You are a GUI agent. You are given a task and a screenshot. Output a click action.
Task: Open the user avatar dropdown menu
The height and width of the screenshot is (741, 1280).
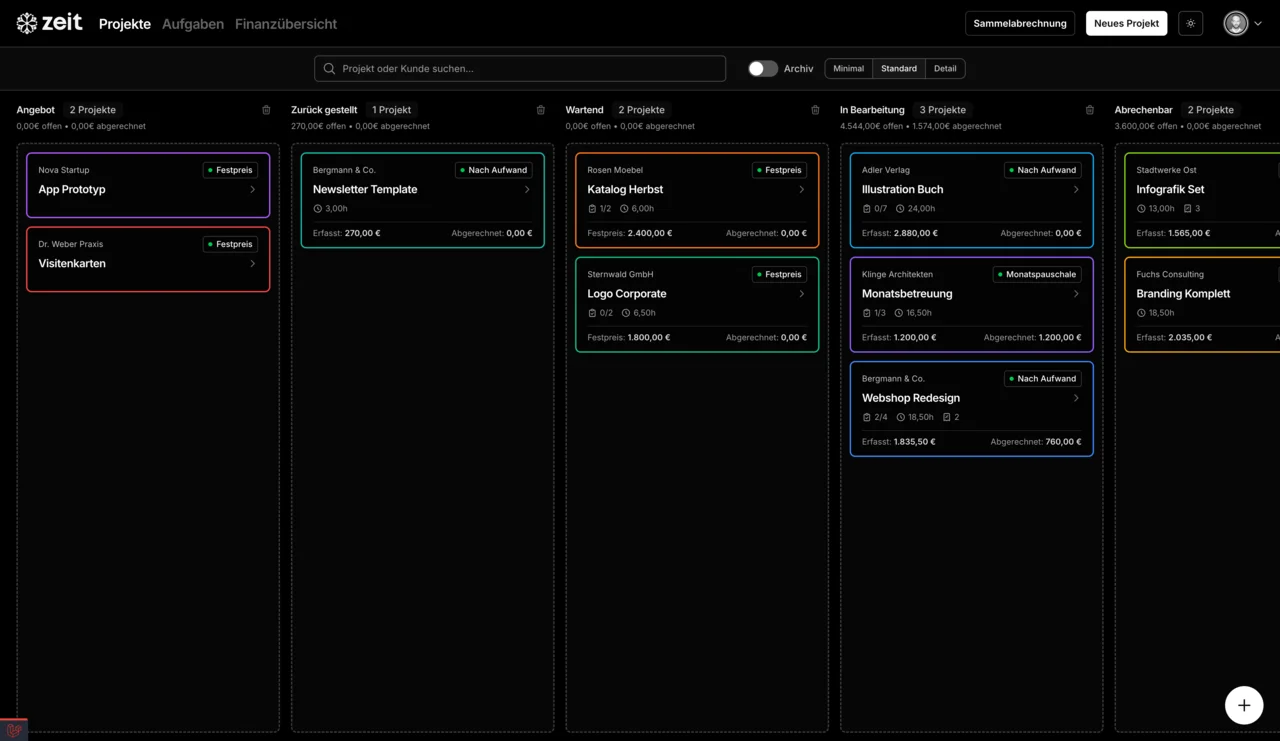pos(1242,23)
